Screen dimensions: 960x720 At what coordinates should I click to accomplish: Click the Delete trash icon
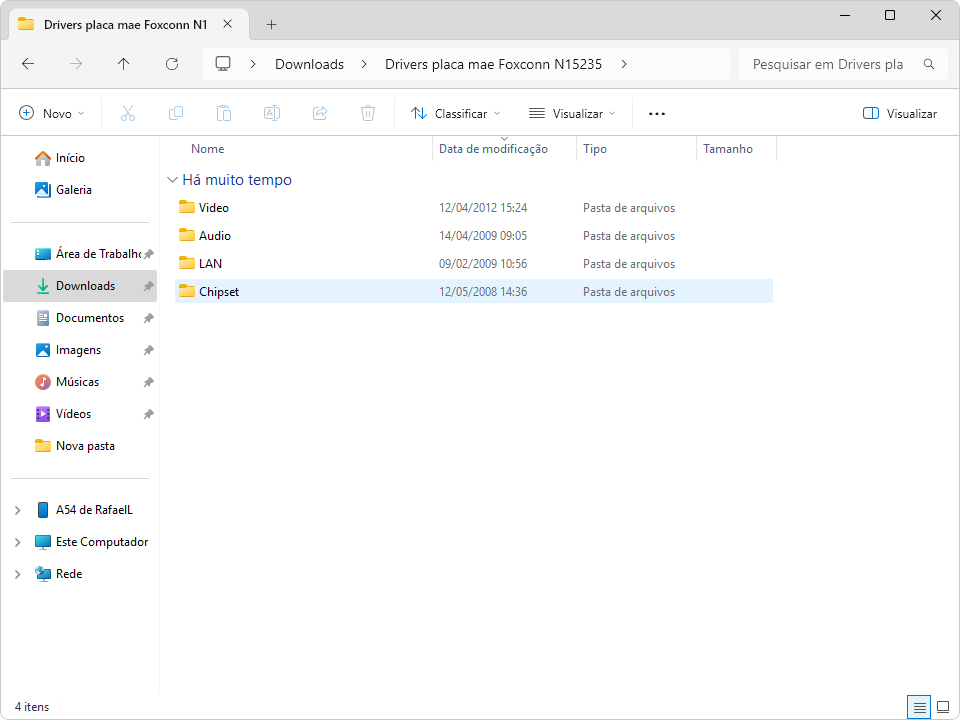(368, 113)
